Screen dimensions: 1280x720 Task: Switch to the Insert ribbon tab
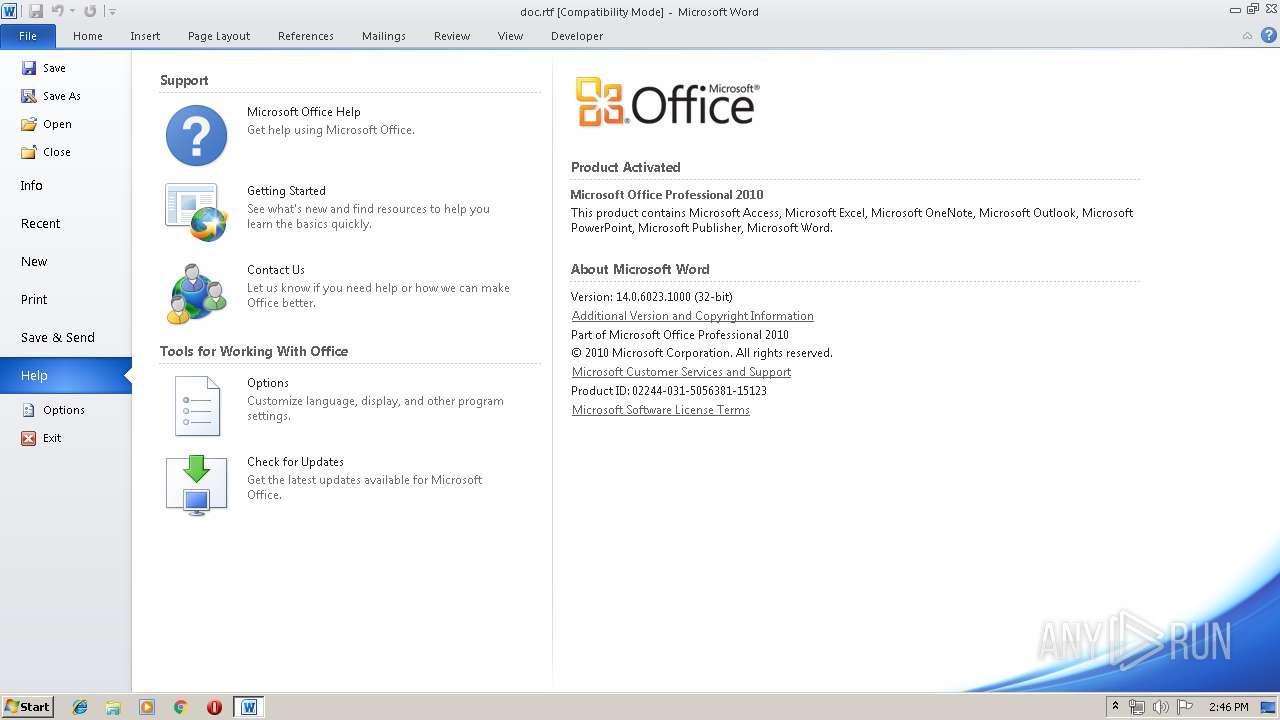pyautogui.click(x=145, y=36)
